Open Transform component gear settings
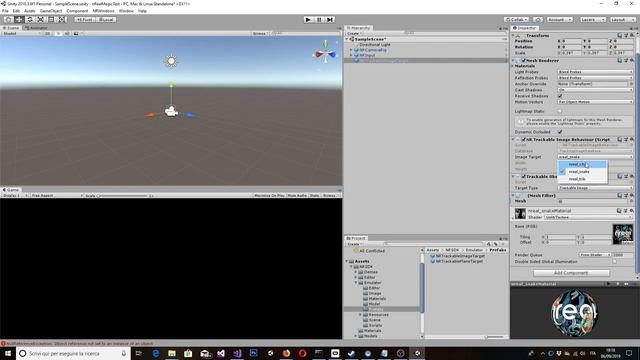This screenshot has width=640, height=360. [632, 36]
